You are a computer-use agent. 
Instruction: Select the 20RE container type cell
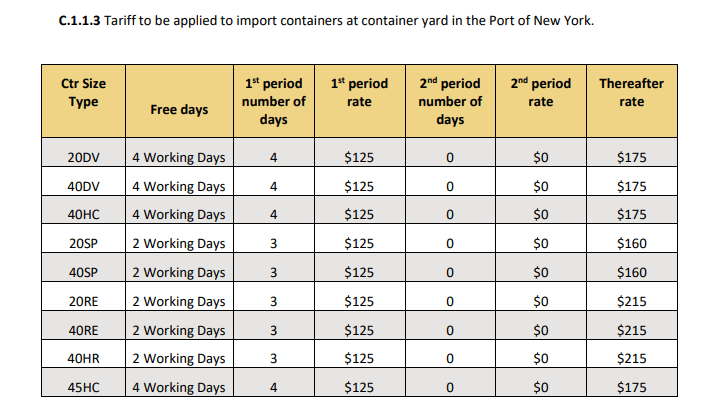coord(84,301)
